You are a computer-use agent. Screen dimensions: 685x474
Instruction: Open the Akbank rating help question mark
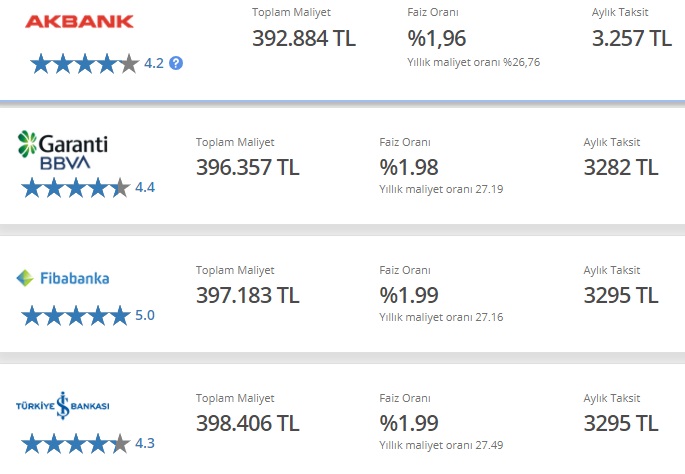pos(176,63)
